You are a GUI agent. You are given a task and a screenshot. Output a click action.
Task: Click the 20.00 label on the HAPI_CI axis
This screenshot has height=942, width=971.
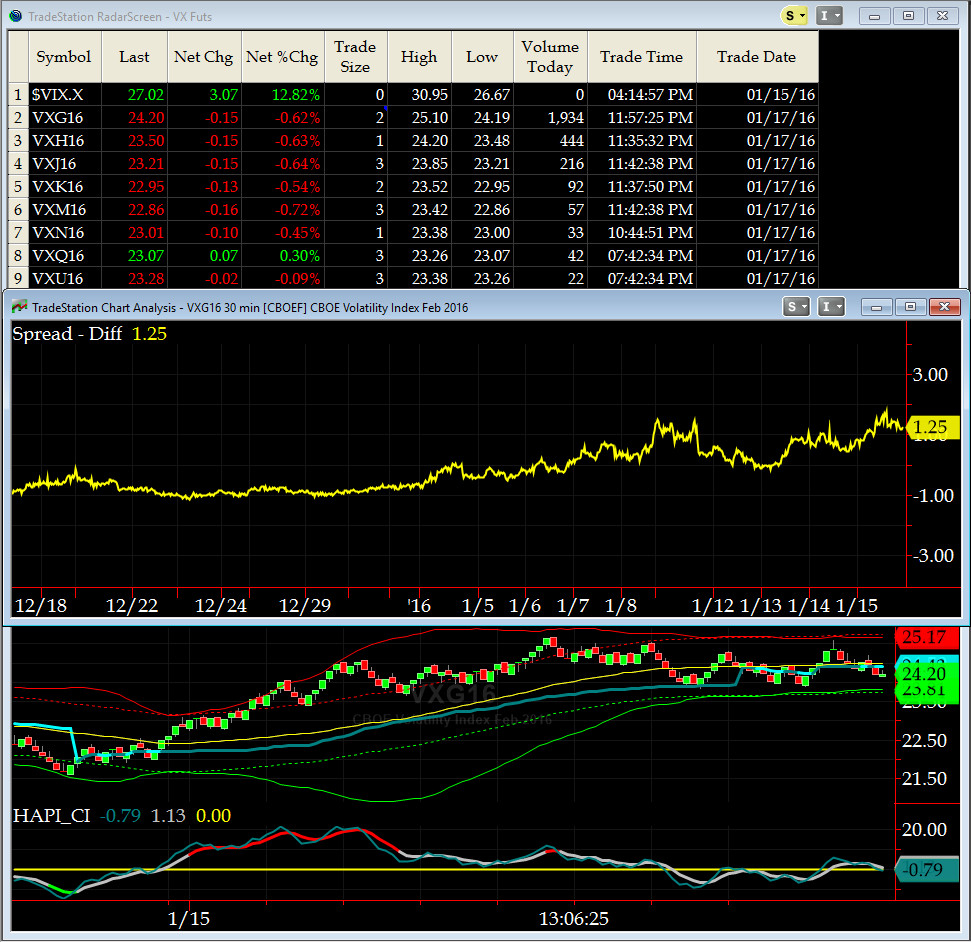tap(924, 829)
